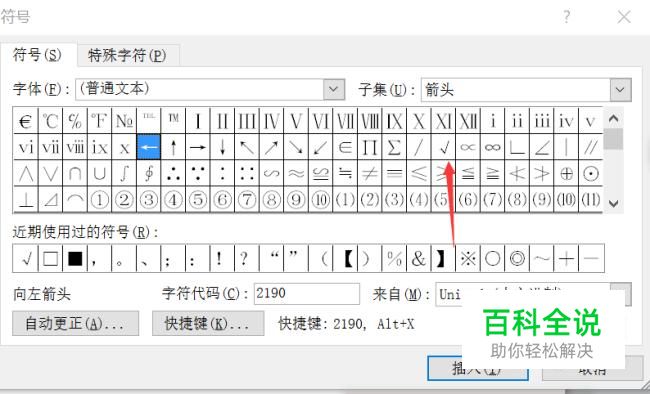
Task: Select the angle ∠ symbol
Action: click(x=542, y=147)
